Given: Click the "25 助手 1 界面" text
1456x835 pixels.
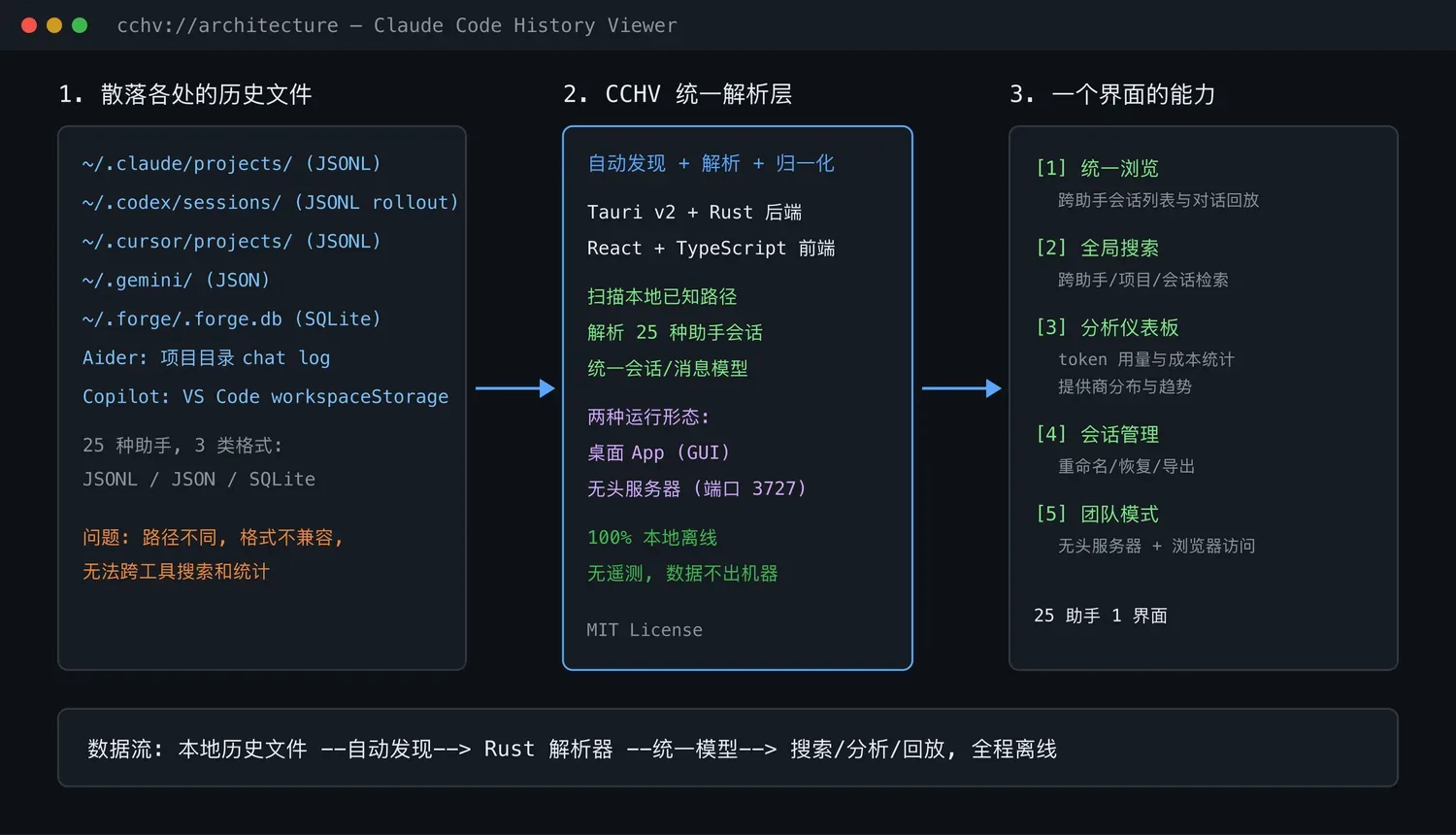Looking at the screenshot, I should click(1101, 616).
